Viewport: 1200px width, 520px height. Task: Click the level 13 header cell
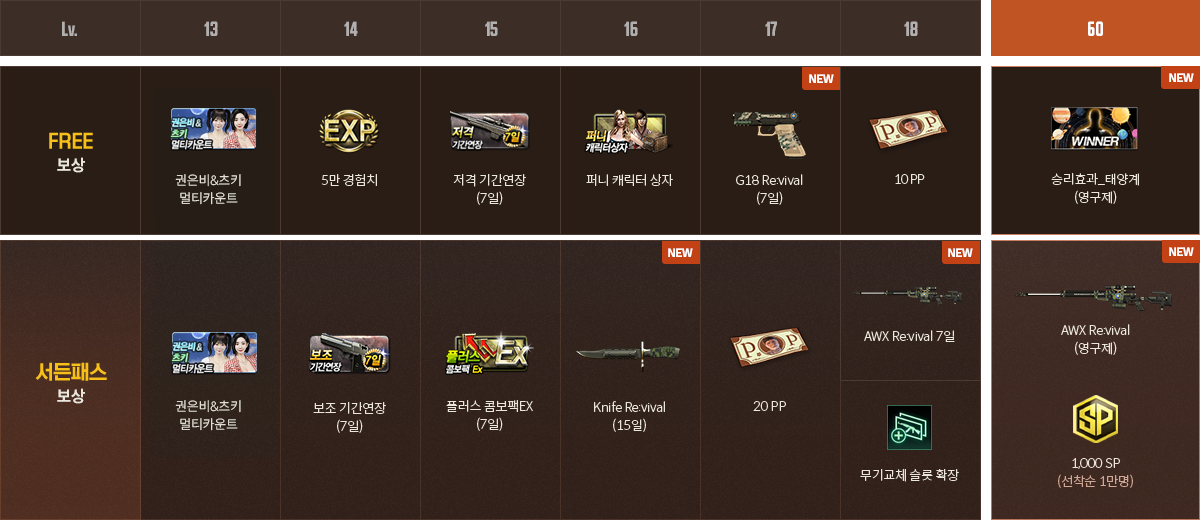210,28
